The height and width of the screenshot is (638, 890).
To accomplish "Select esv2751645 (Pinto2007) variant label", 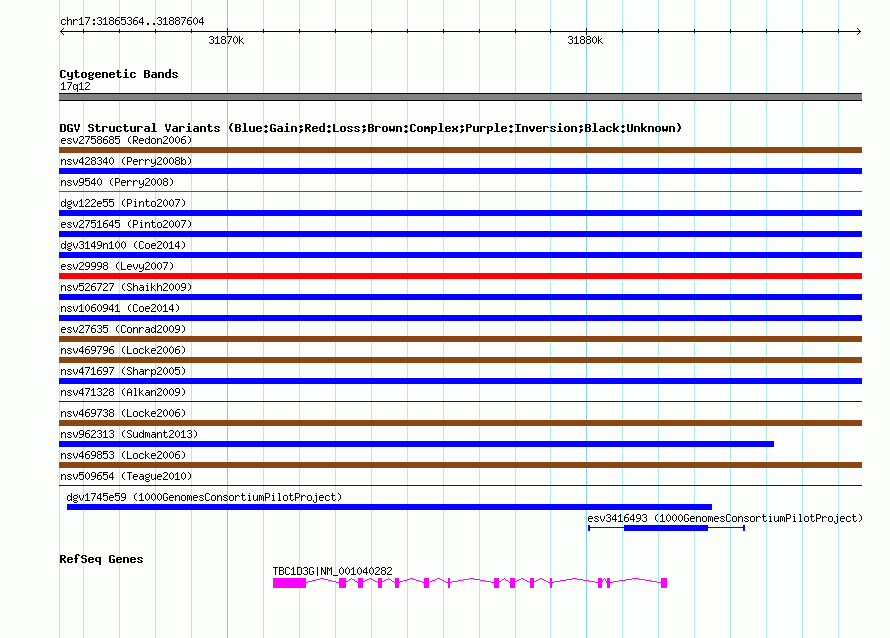I will tap(126, 224).
